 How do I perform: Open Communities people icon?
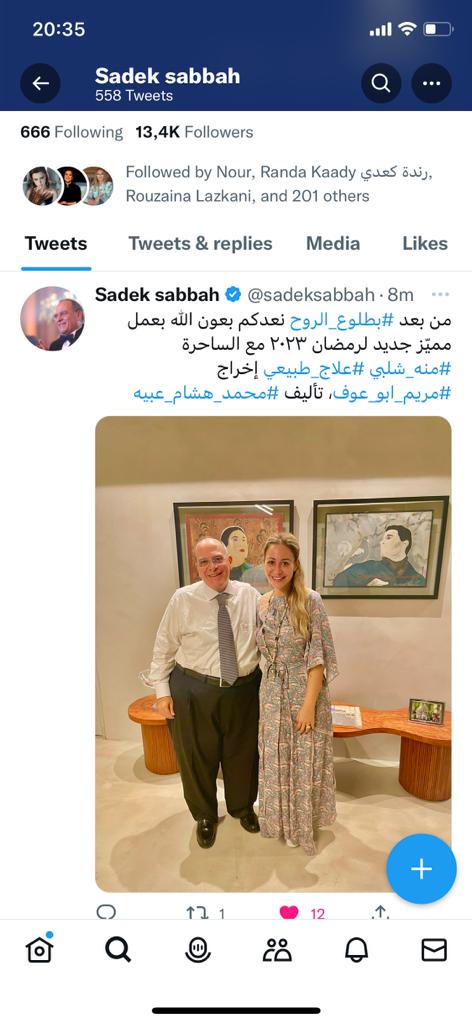pos(277,950)
